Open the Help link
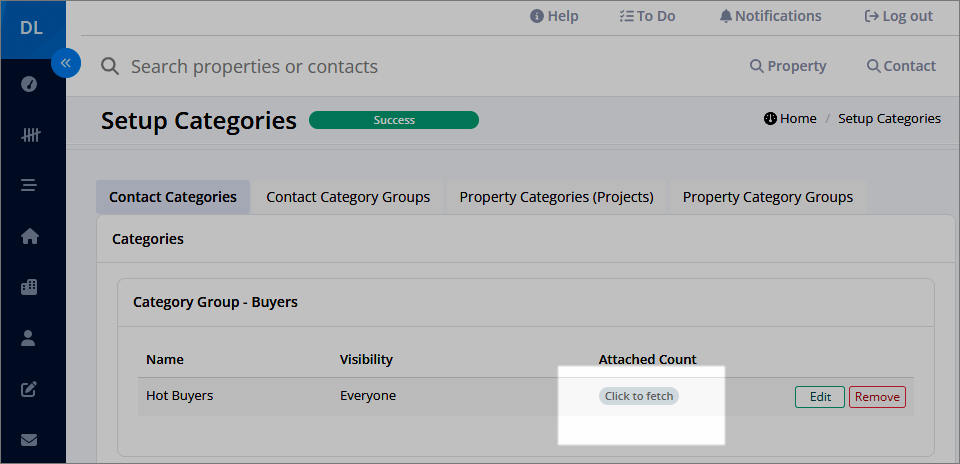 [554, 17]
